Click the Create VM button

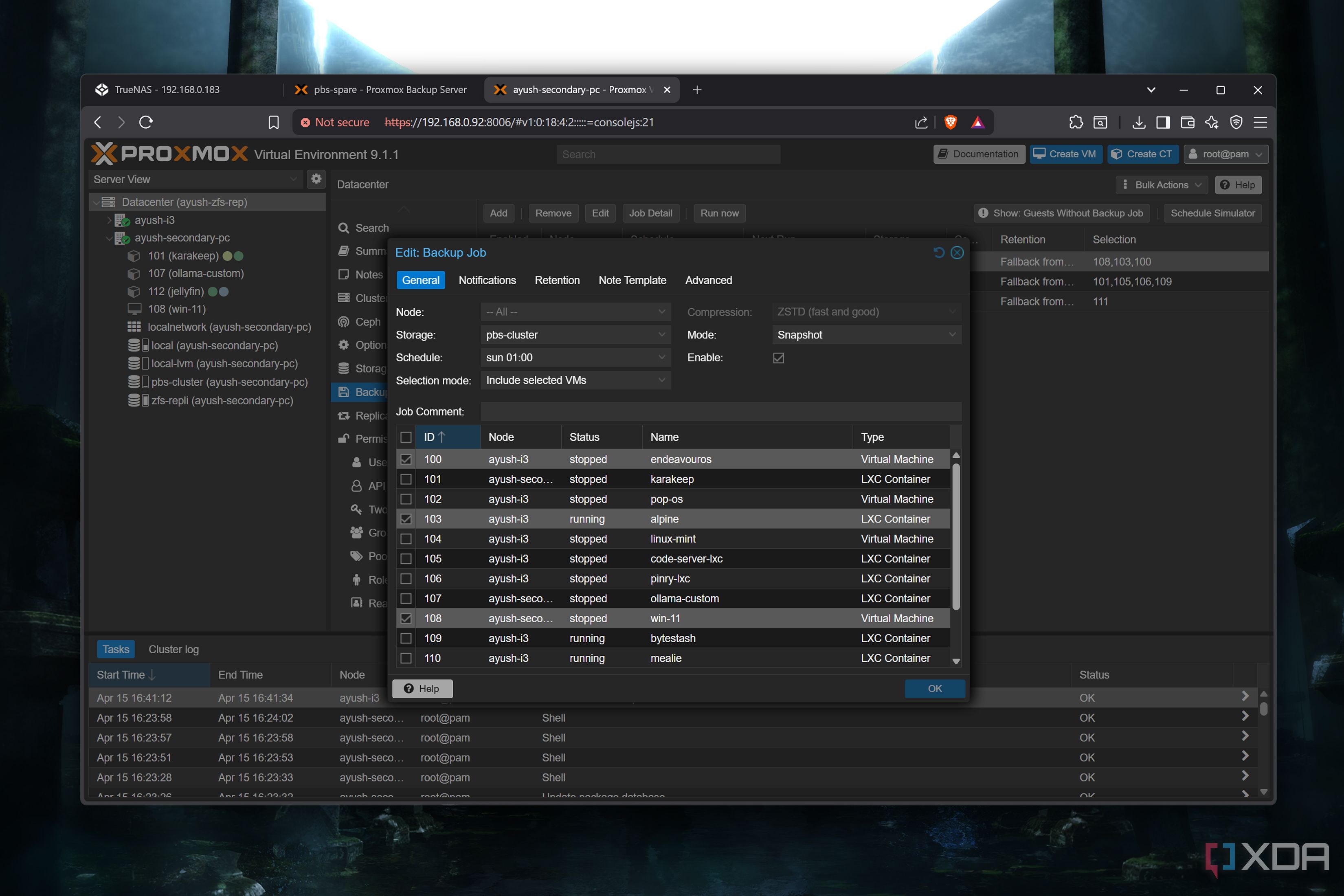[1066, 154]
